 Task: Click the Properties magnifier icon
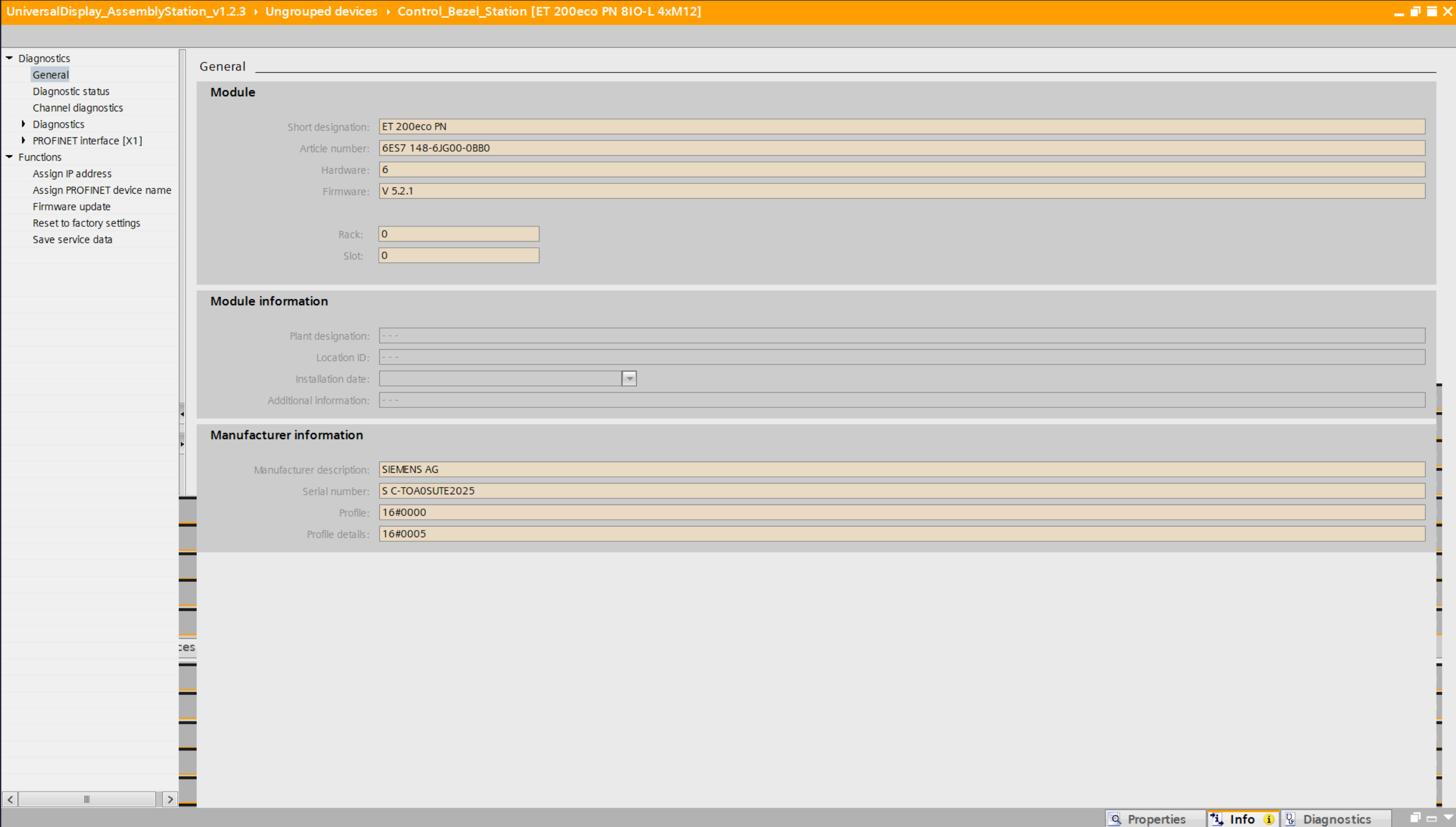(x=1115, y=819)
